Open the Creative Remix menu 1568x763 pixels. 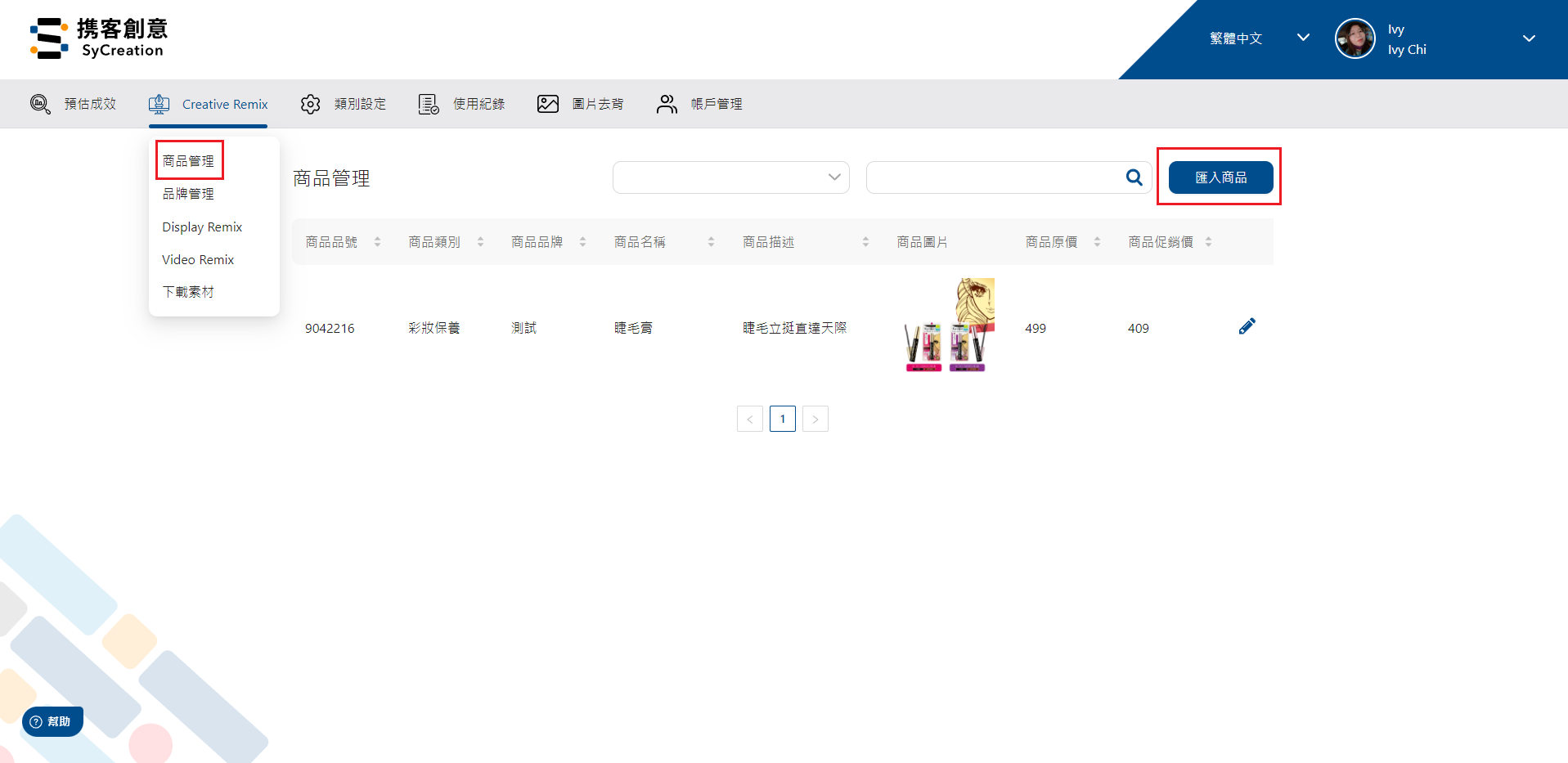click(x=225, y=104)
